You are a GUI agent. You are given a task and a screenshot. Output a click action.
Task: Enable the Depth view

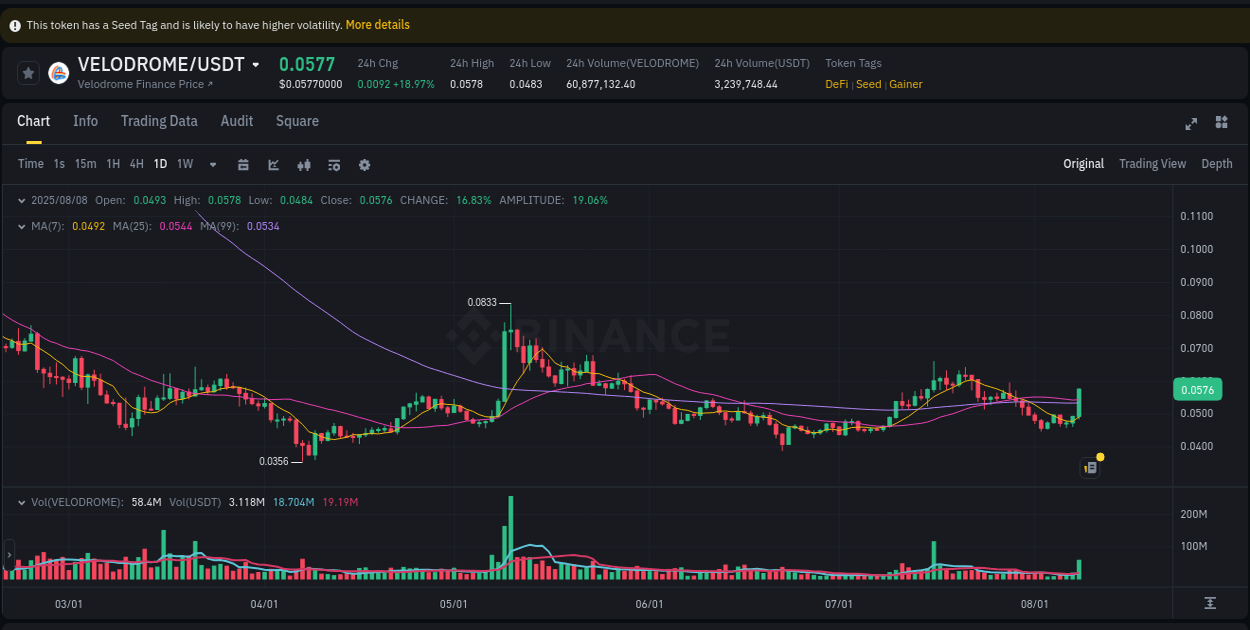click(x=1217, y=163)
